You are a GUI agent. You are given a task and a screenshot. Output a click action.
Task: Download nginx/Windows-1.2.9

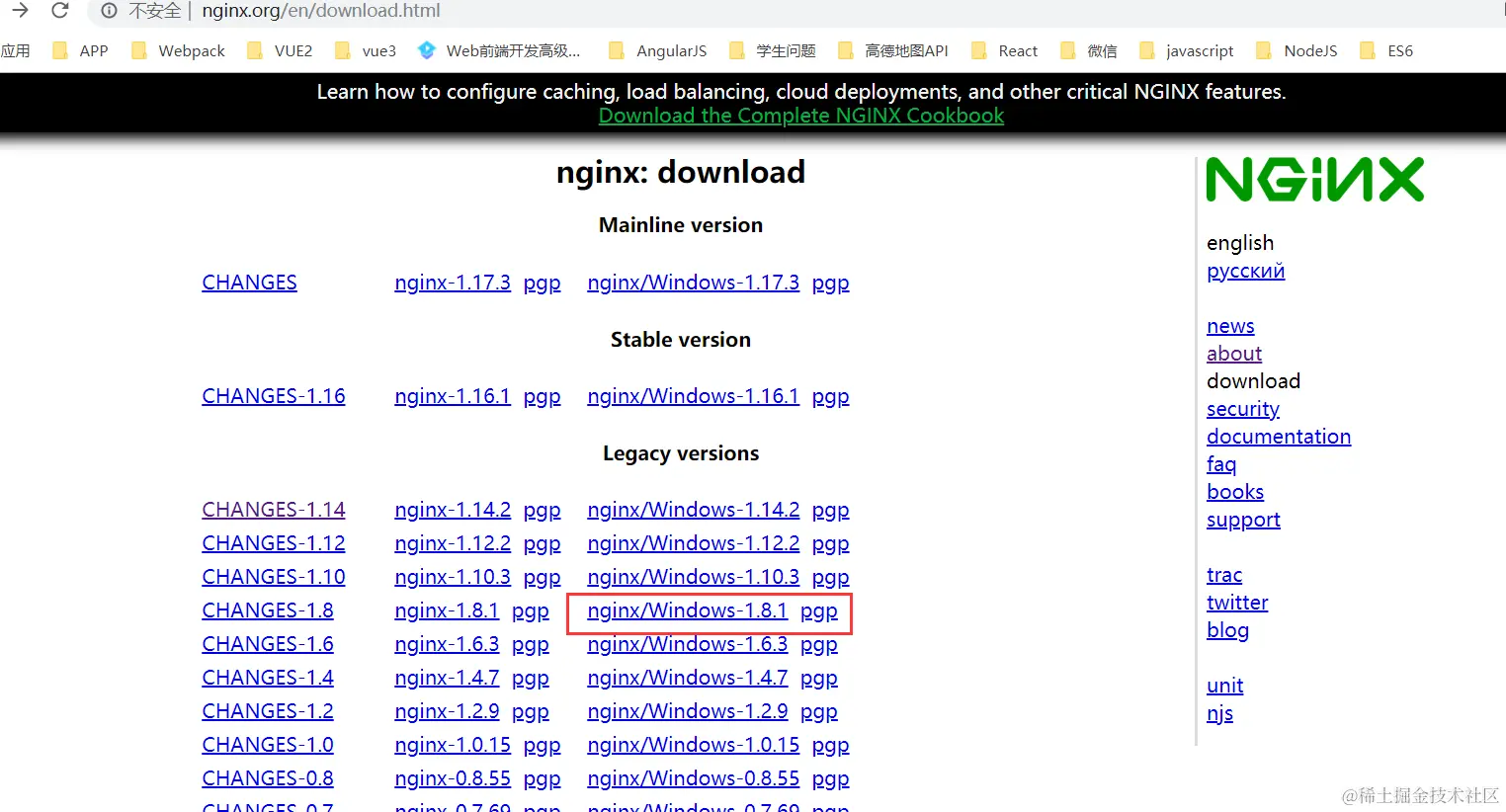[688, 711]
